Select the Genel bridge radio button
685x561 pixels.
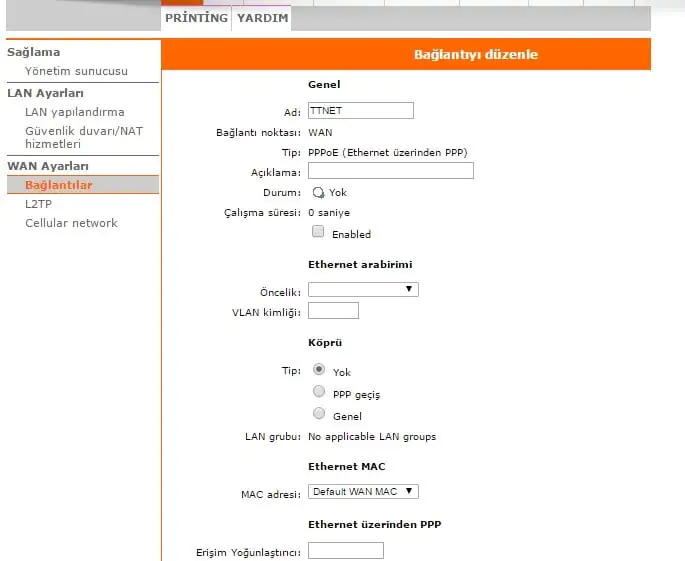point(319,414)
